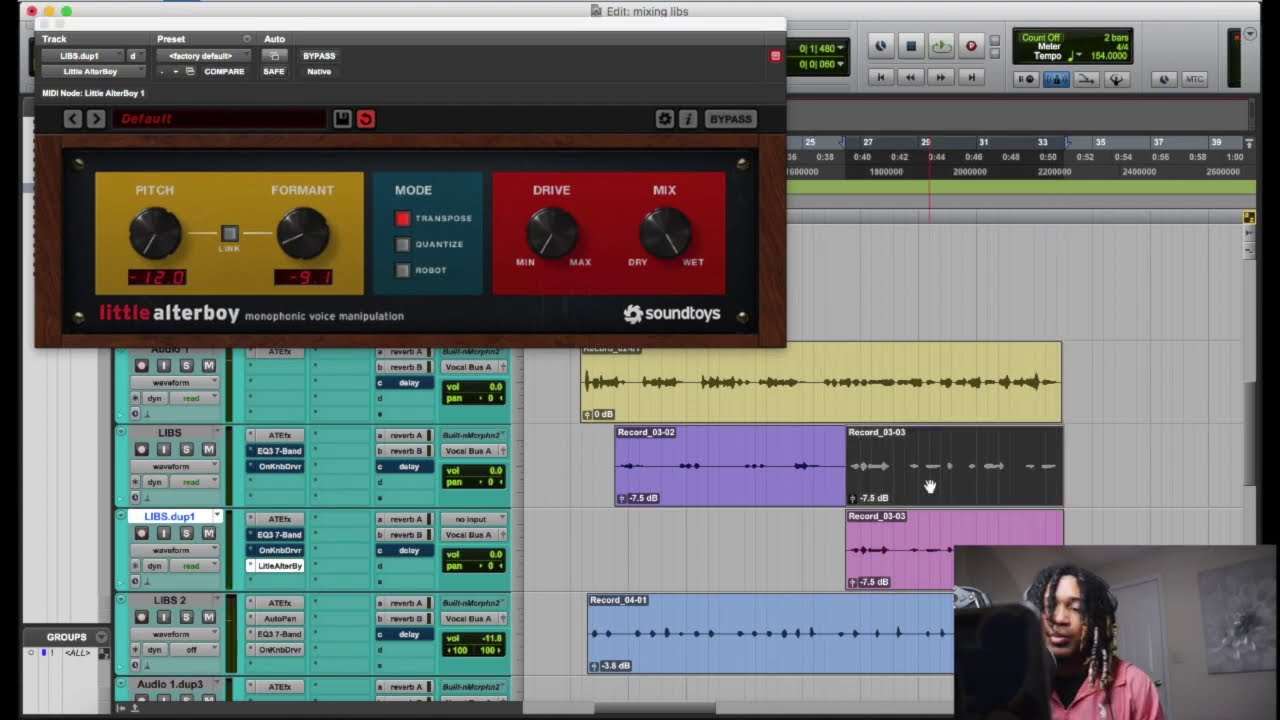Select the <ALL> group in GROUPS list
Image resolution: width=1280 pixels, height=720 pixels.
(77, 653)
